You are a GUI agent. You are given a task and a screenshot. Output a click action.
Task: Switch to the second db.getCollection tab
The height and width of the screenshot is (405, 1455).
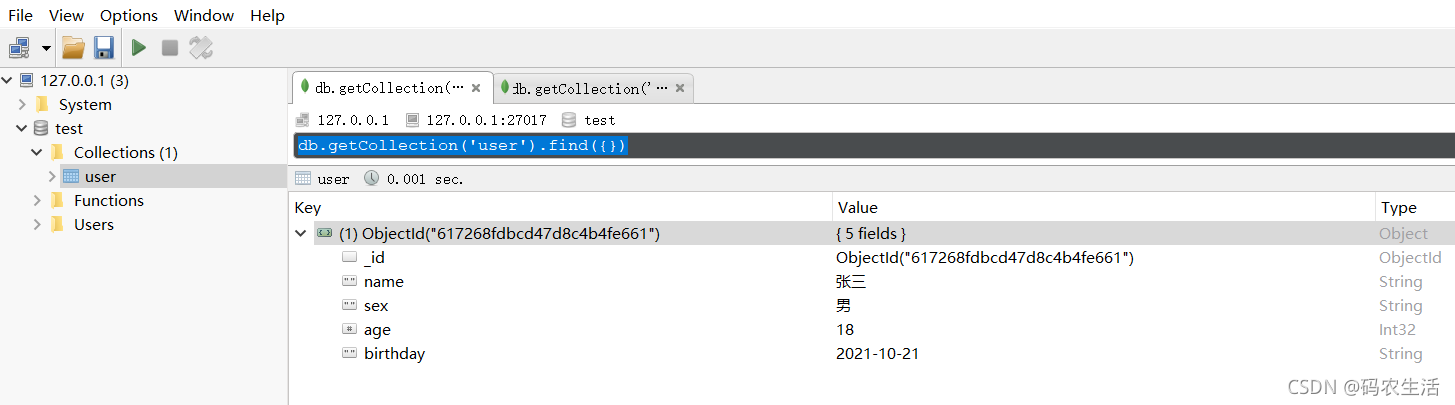592,88
